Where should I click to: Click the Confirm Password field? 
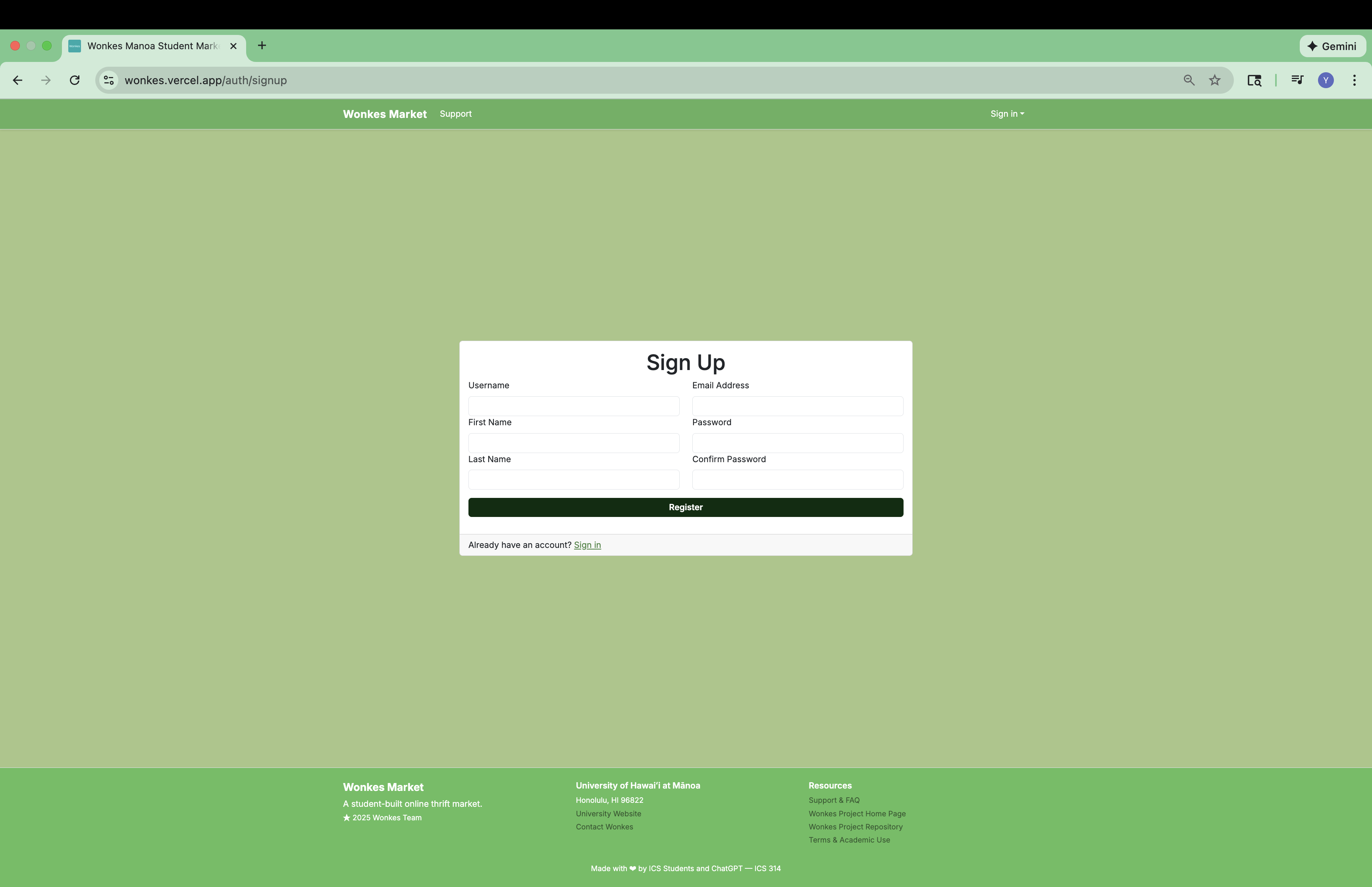point(798,480)
